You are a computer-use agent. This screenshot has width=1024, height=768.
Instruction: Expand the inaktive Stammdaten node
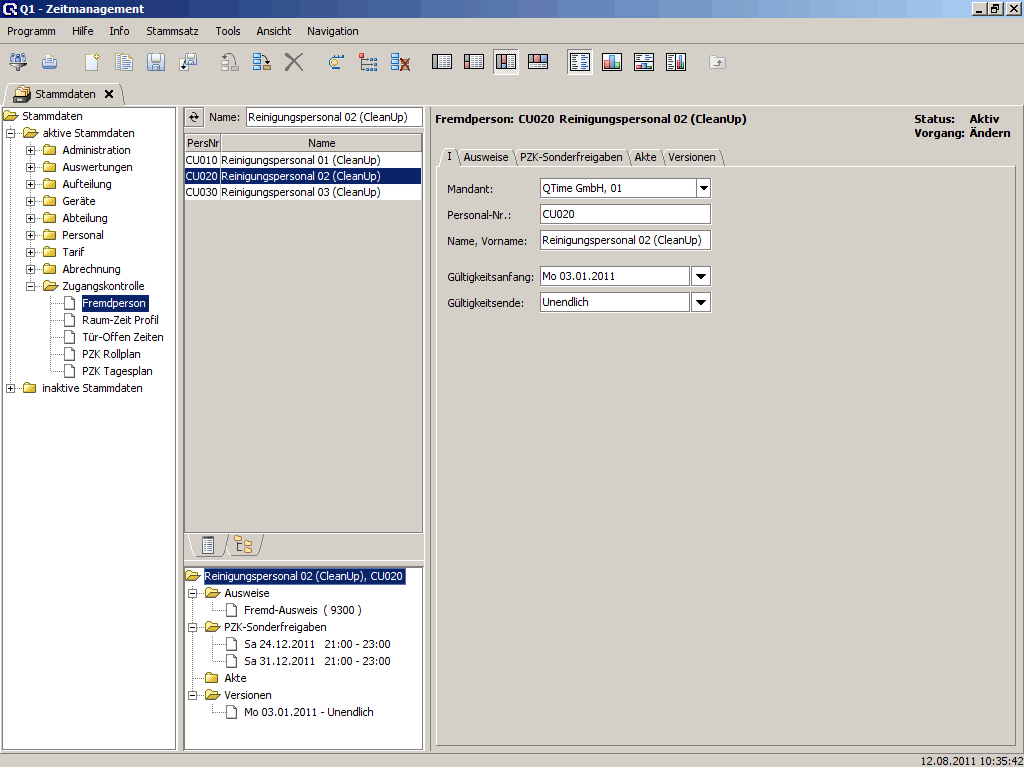11,388
